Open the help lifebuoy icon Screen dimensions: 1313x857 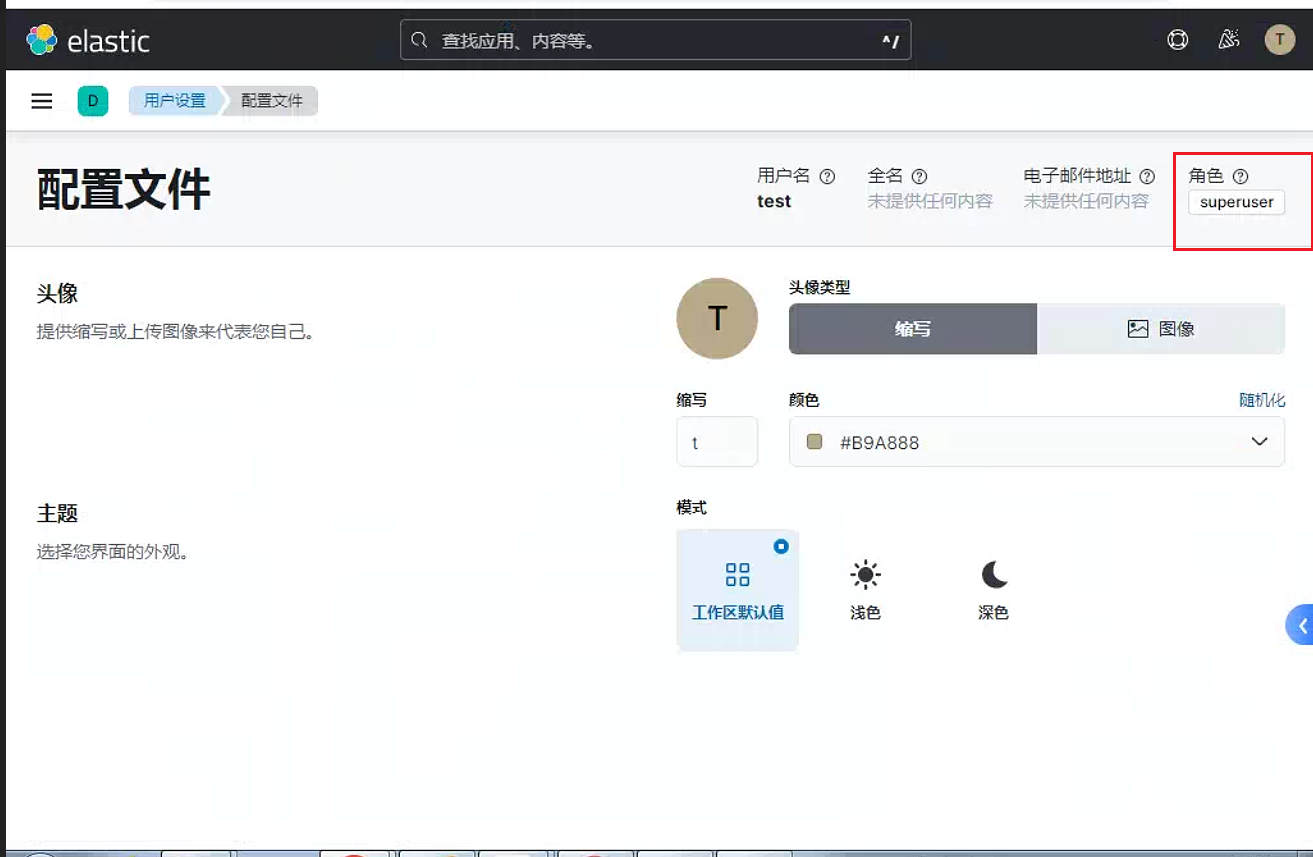point(1178,40)
